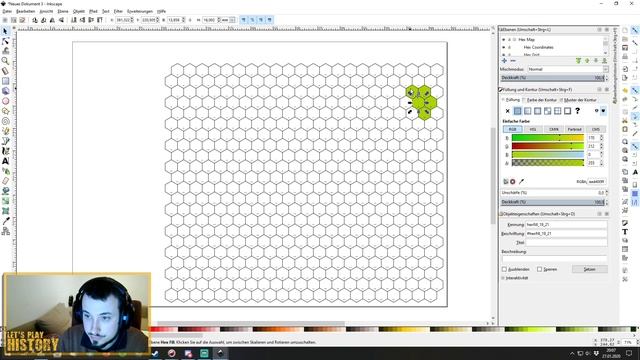Select the Node edit tool
Image resolution: width=640 pixels, height=360 pixels.
pyautogui.click(x=5, y=41)
